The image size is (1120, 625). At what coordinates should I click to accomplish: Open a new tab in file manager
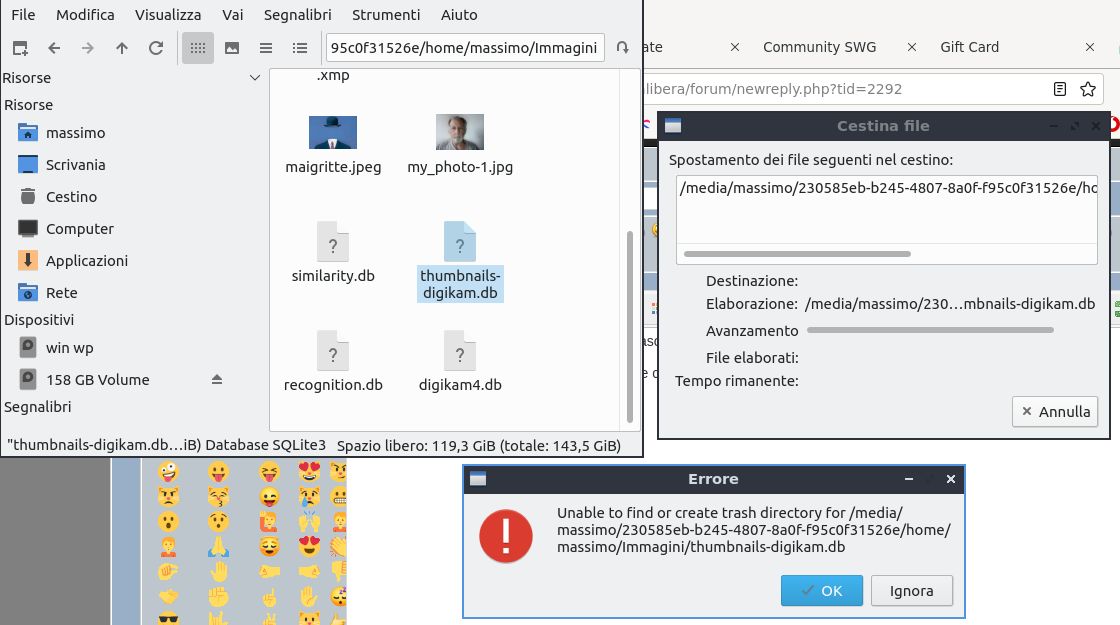pyautogui.click(x=20, y=48)
